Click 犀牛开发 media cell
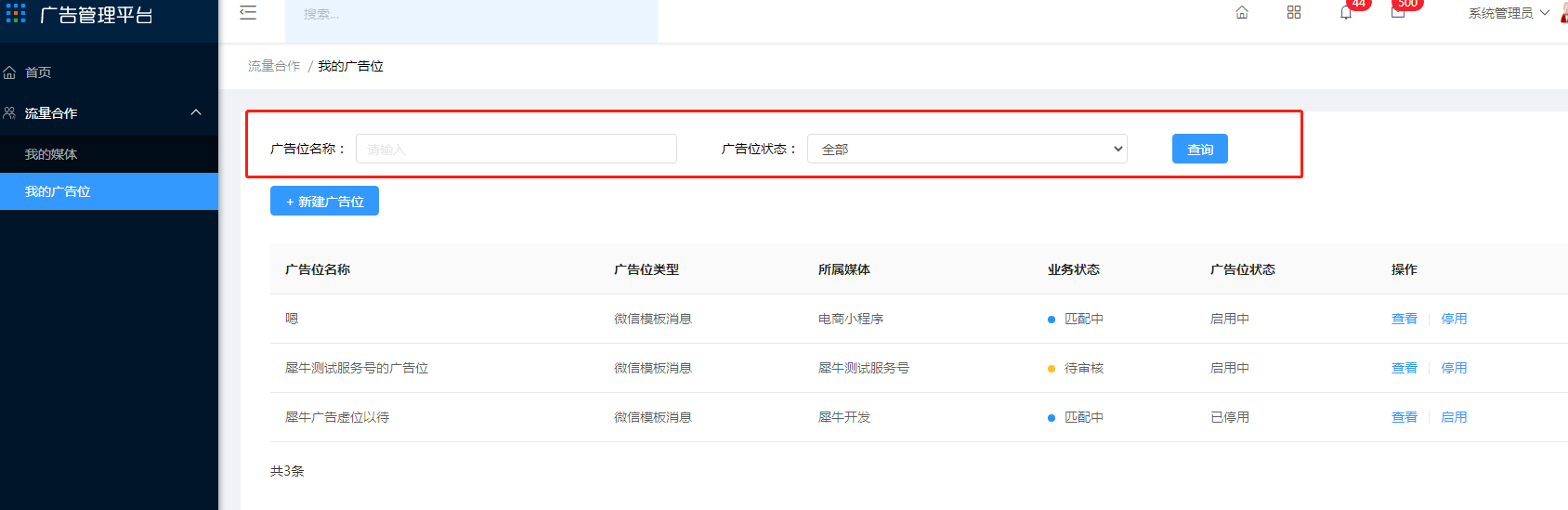Screen dimensions: 1568x510 844,417
